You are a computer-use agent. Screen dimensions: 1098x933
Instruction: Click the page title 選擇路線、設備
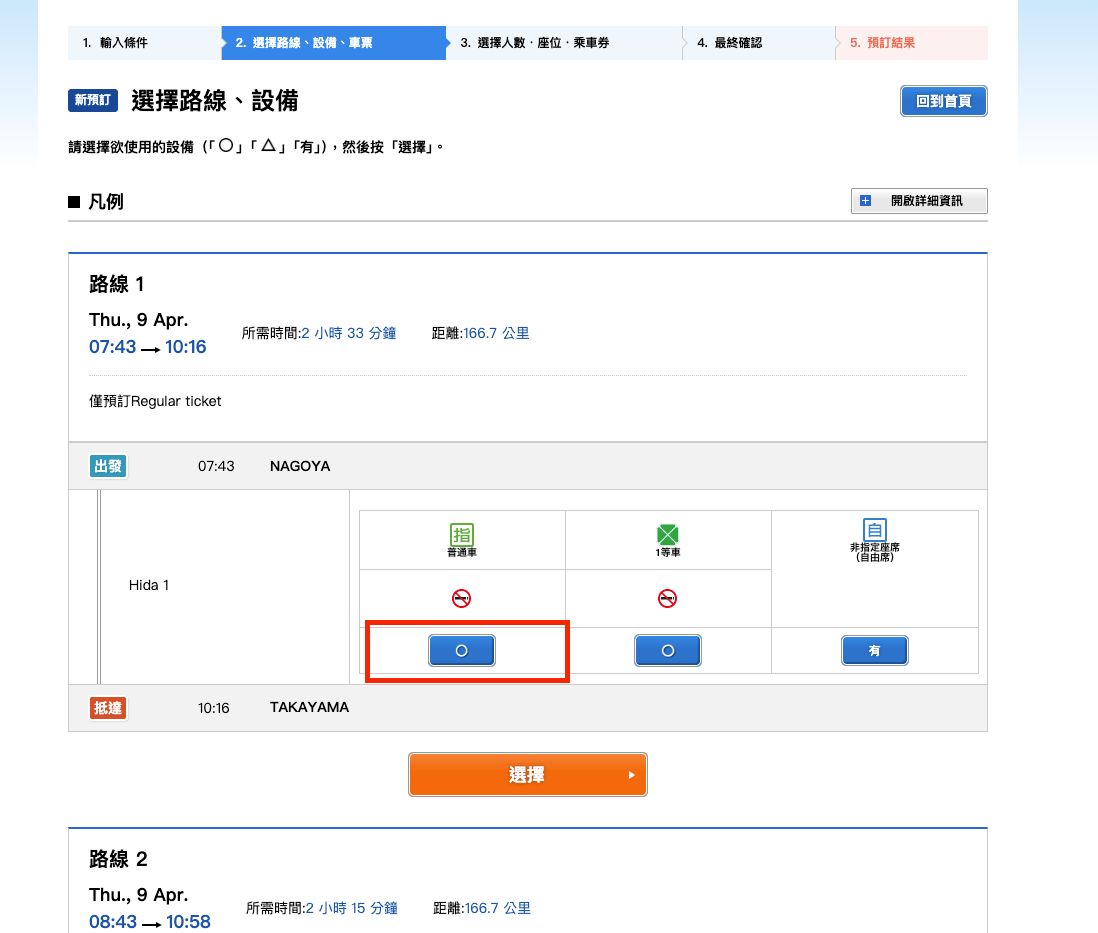pyautogui.click(x=214, y=101)
